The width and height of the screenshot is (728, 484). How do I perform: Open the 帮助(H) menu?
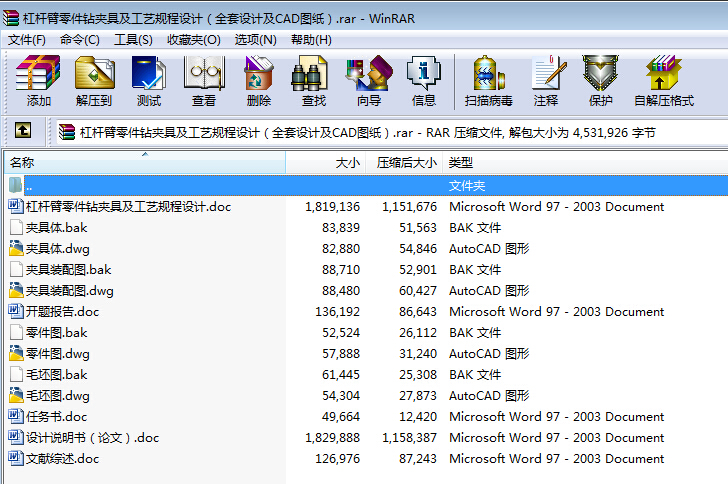click(x=311, y=40)
